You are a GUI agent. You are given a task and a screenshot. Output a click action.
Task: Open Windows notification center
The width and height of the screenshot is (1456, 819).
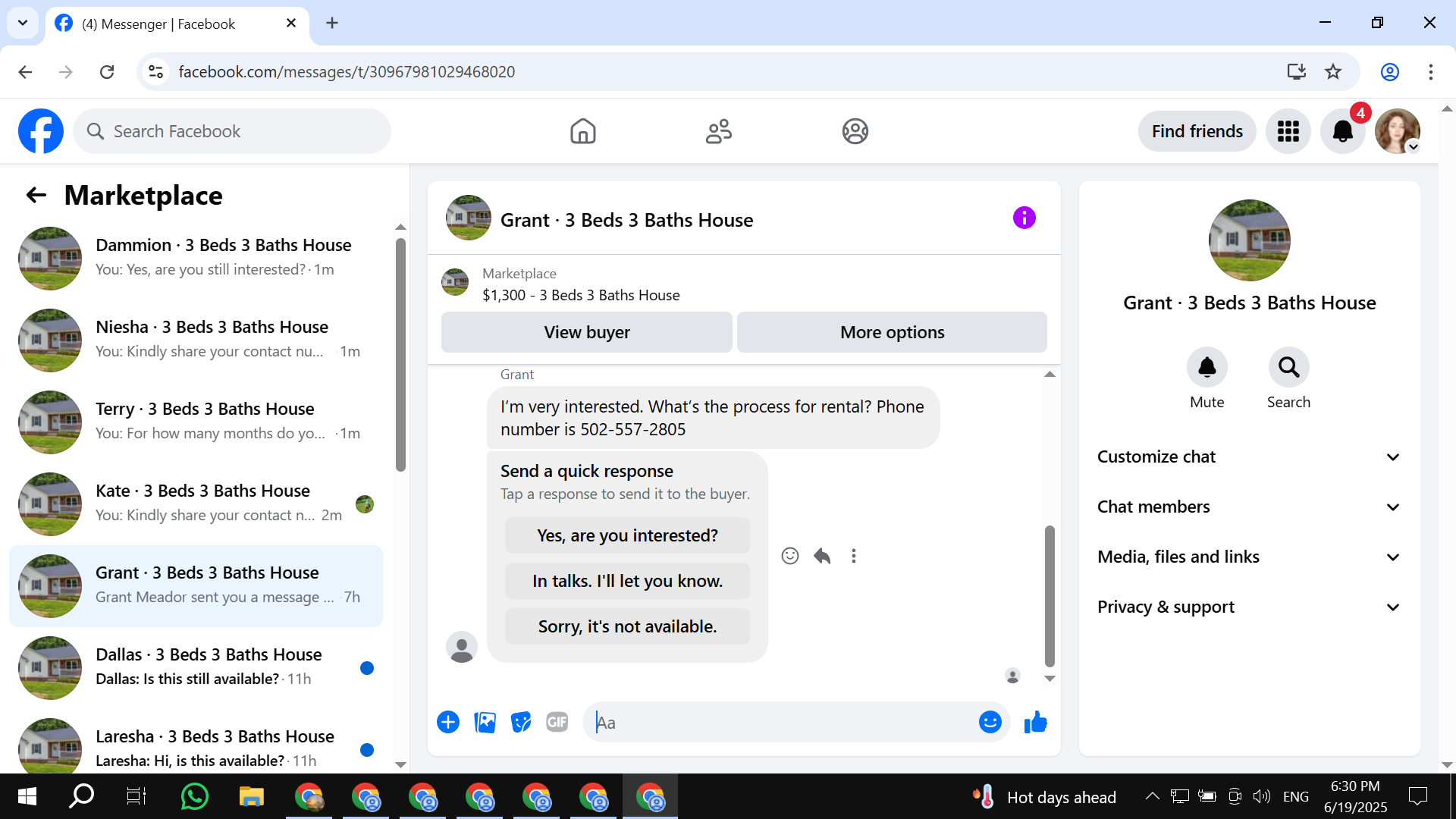click(x=1417, y=796)
